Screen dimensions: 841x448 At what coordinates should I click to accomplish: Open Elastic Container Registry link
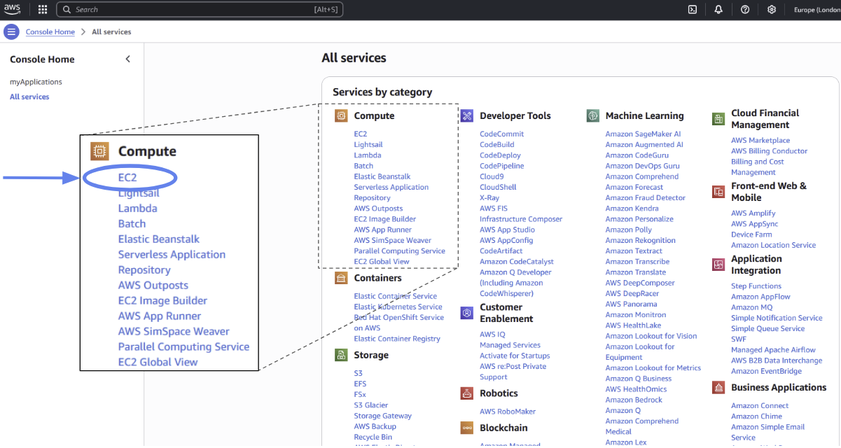point(397,339)
